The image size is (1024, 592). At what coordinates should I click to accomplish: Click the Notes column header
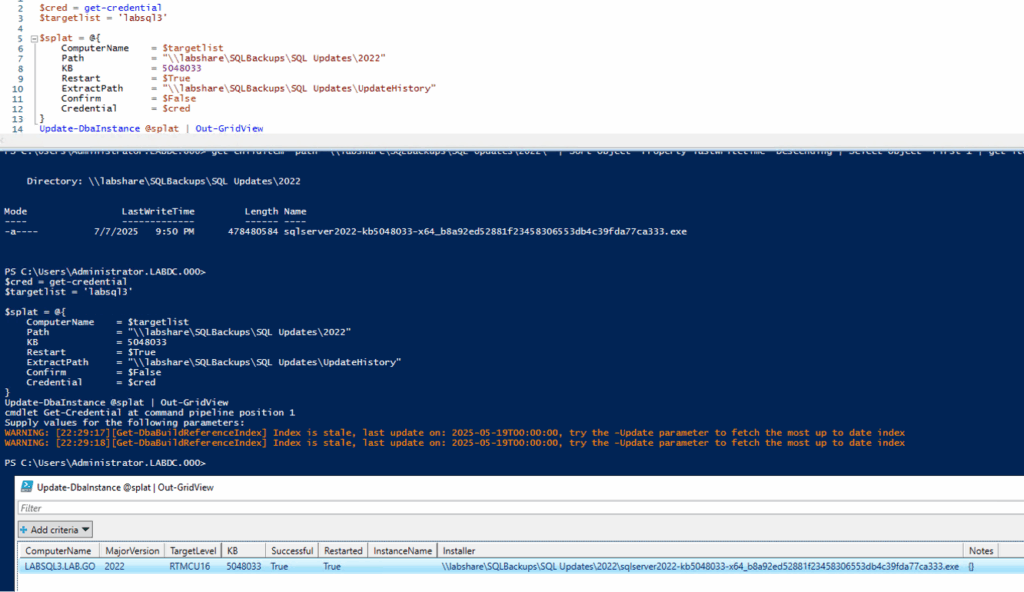point(980,550)
